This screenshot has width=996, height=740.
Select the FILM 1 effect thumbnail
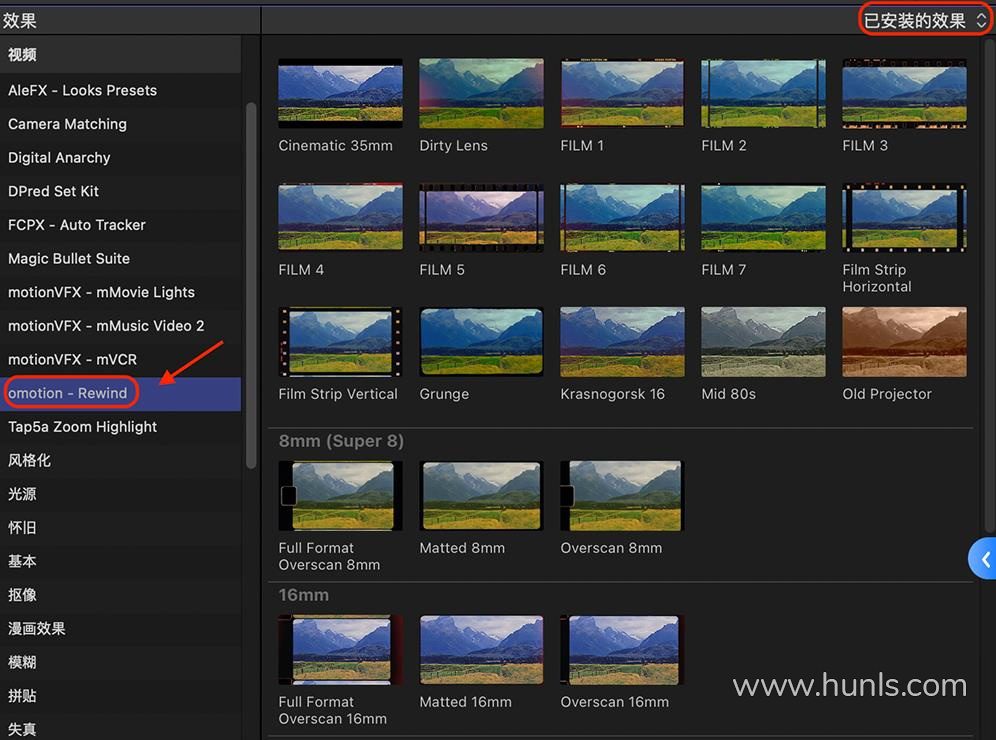[622, 93]
